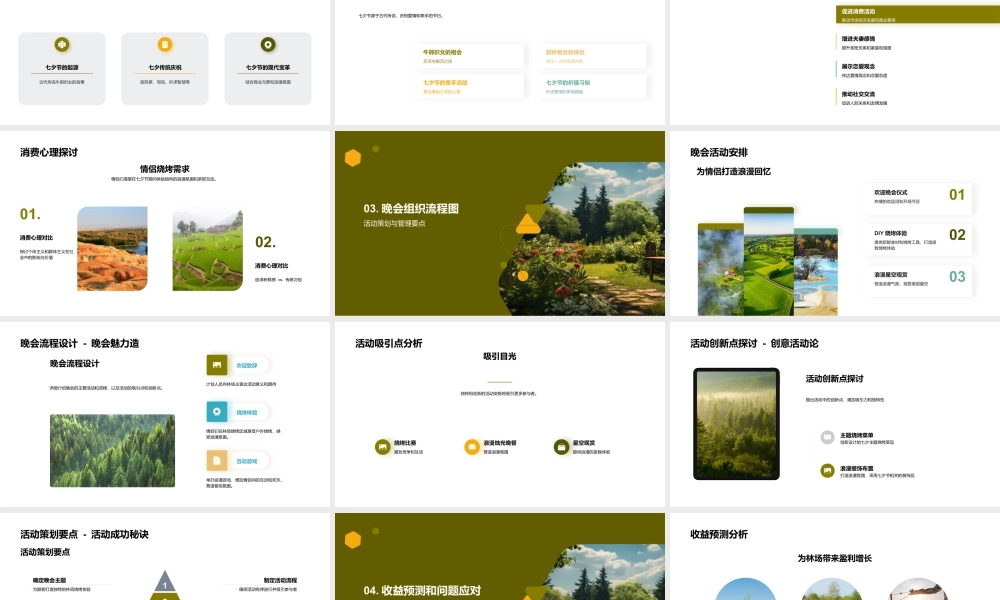
Task: Select the blue 烧烤体验 icon square
Action: (217, 412)
